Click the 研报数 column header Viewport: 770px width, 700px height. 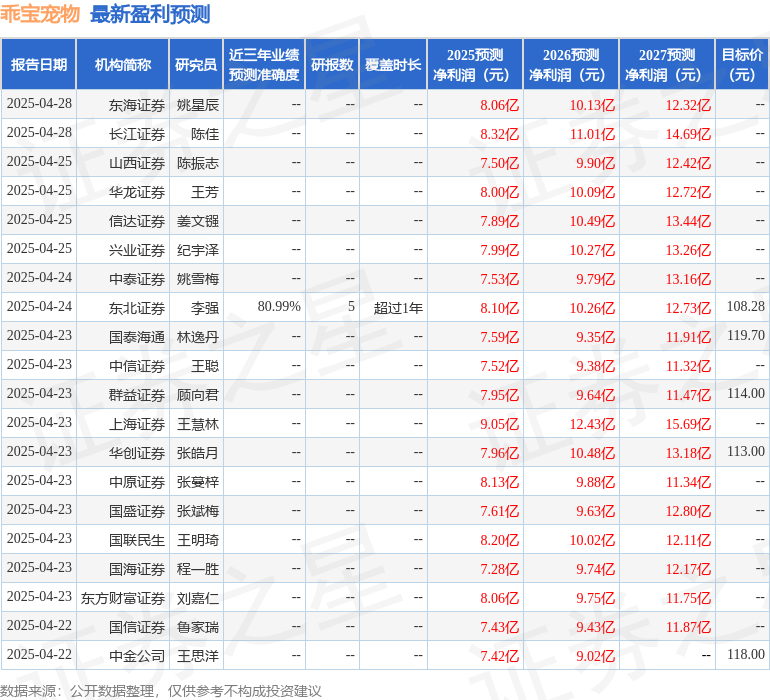pyautogui.click(x=332, y=64)
